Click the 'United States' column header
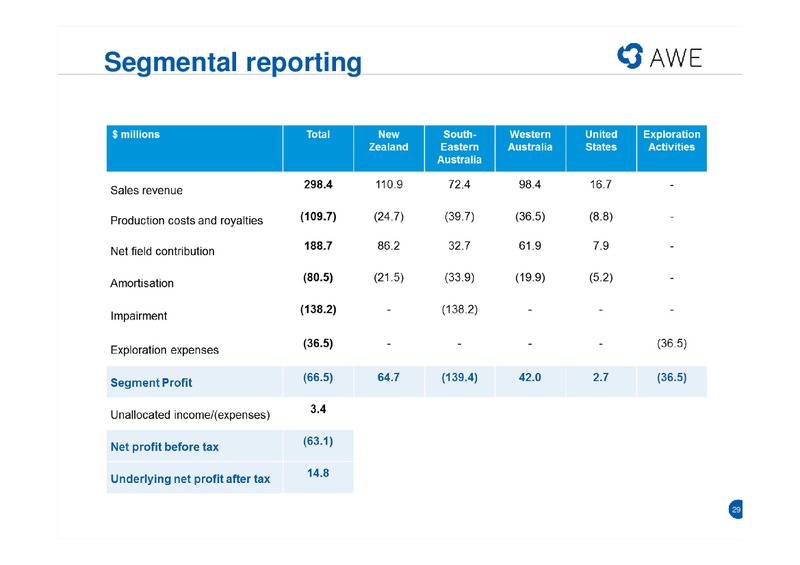This screenshot has width=800, height=565. [601, 148]
